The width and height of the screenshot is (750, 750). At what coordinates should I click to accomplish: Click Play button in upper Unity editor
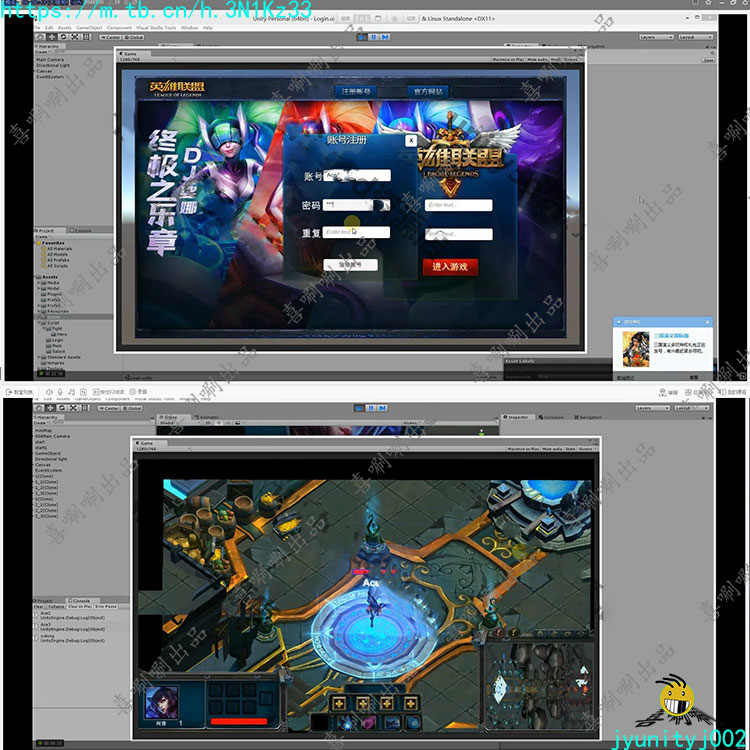362,36
